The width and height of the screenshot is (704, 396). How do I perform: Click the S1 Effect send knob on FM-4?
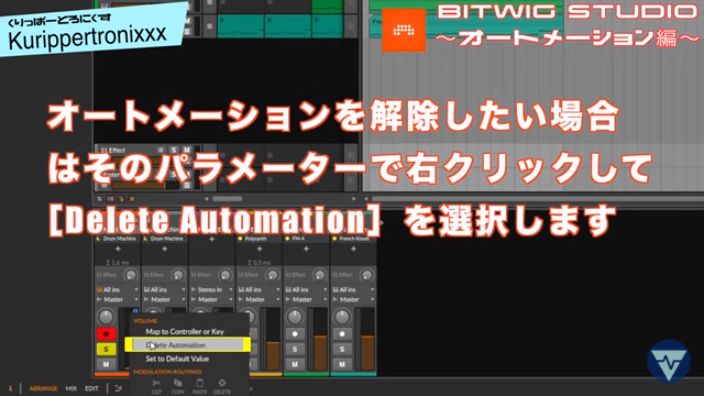(320, 274)
